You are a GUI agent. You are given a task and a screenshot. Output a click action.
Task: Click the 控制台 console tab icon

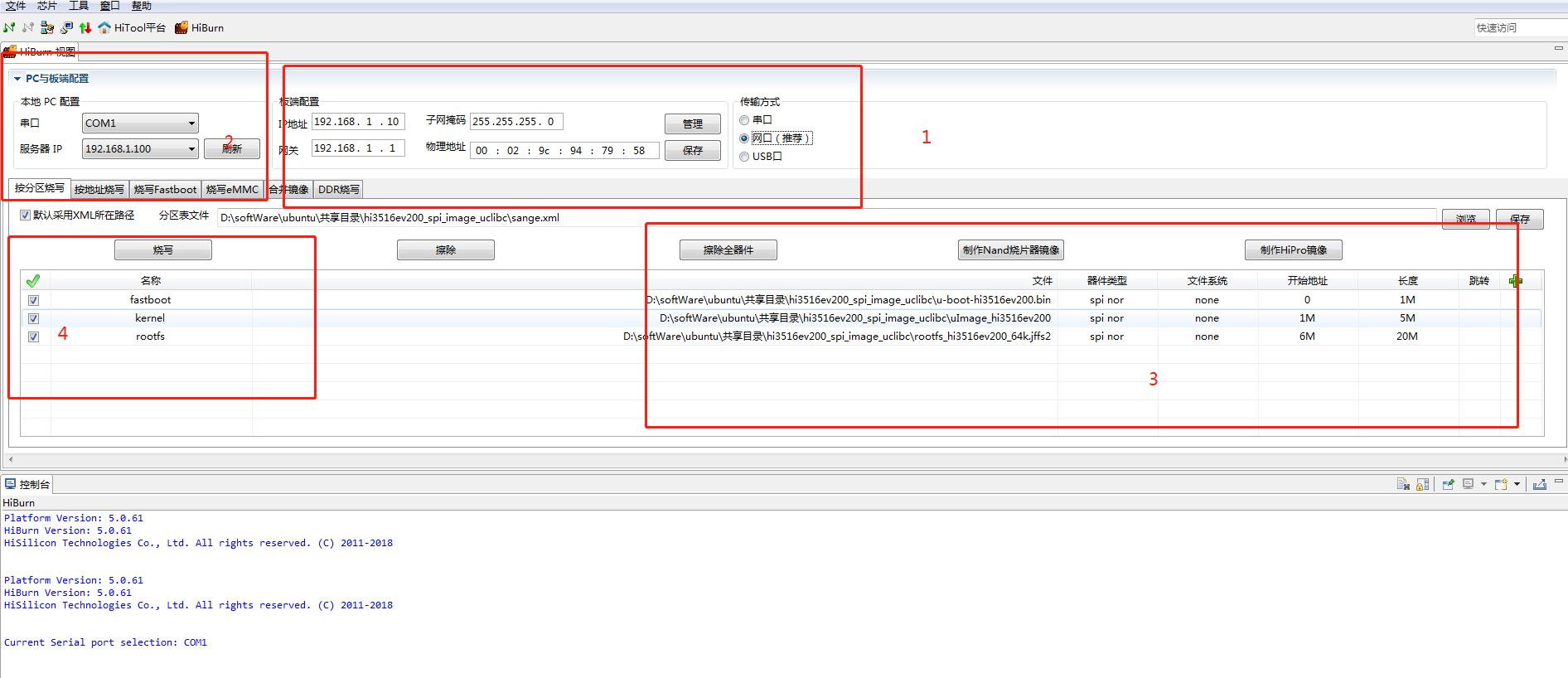pos(10,484)
